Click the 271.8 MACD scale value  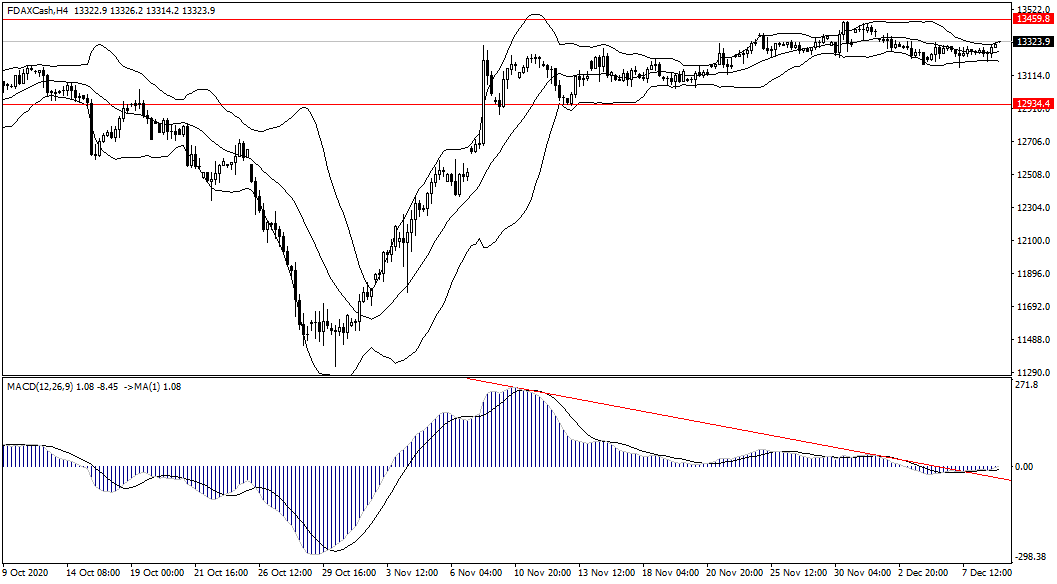(1025, 385)
